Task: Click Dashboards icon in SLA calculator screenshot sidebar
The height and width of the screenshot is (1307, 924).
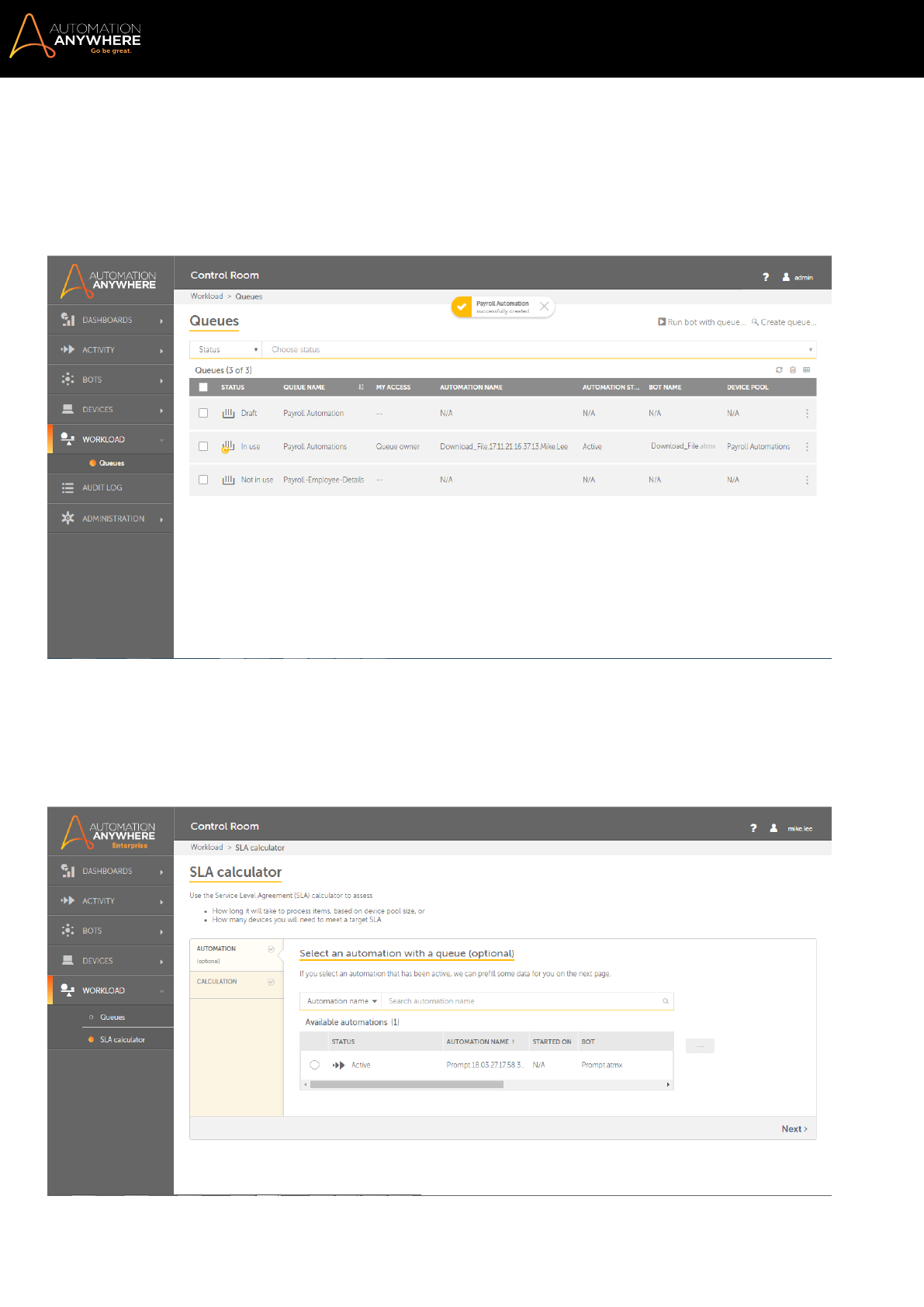Action: pyautogui.click(x=67, y=871)
